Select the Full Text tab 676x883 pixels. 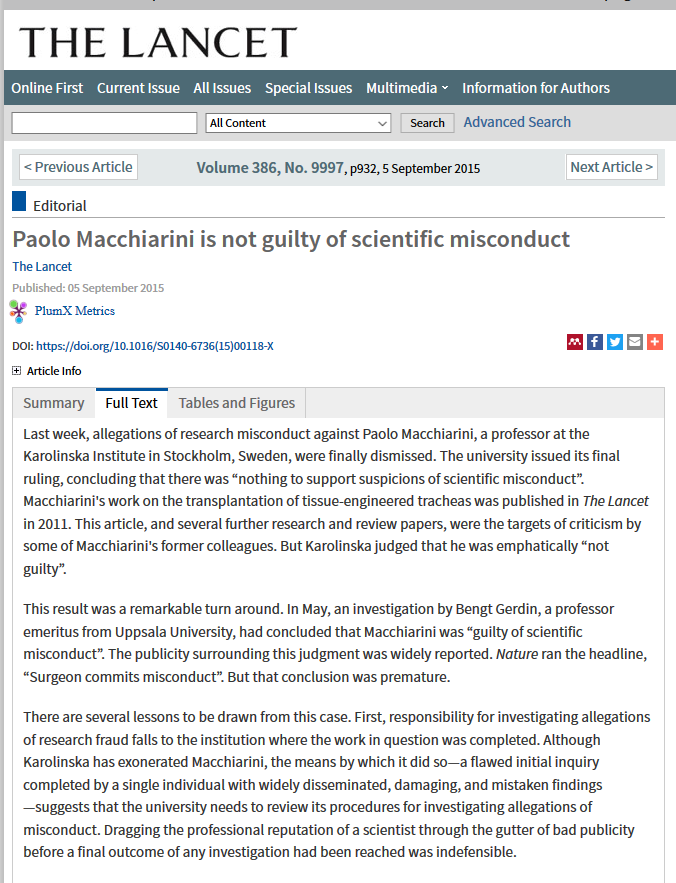click(x=132, y=403)
